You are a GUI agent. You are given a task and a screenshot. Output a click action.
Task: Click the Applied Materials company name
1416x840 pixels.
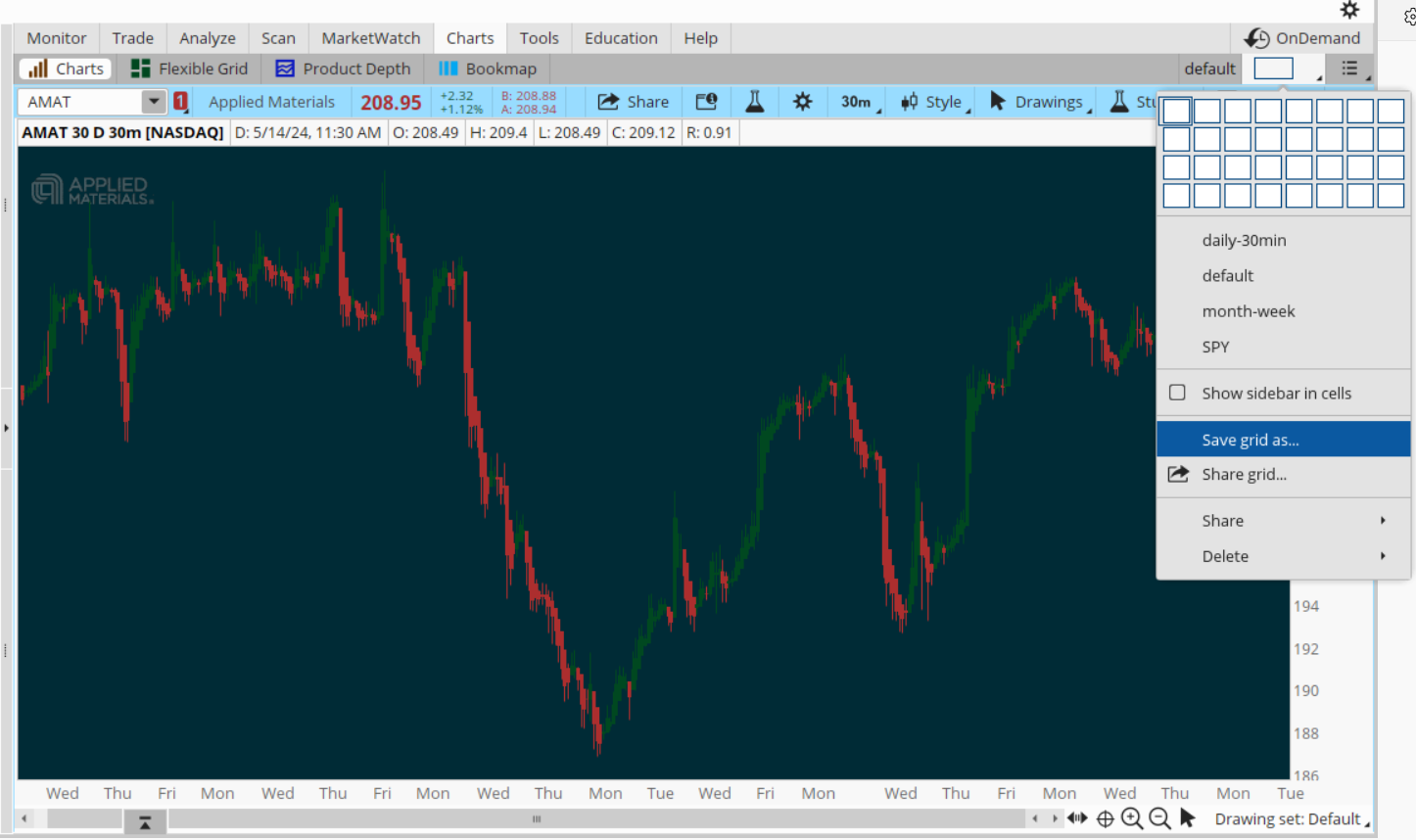[x=271, y=102]
